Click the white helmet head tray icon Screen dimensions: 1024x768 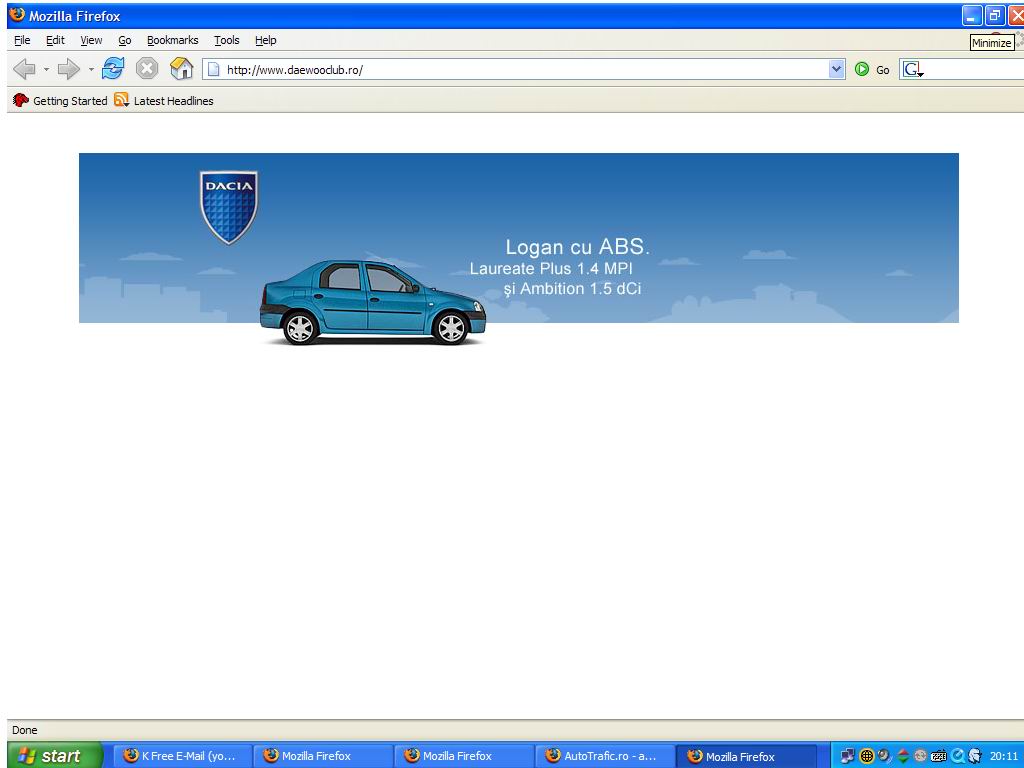pyautogui.click(x=975, y=756)
